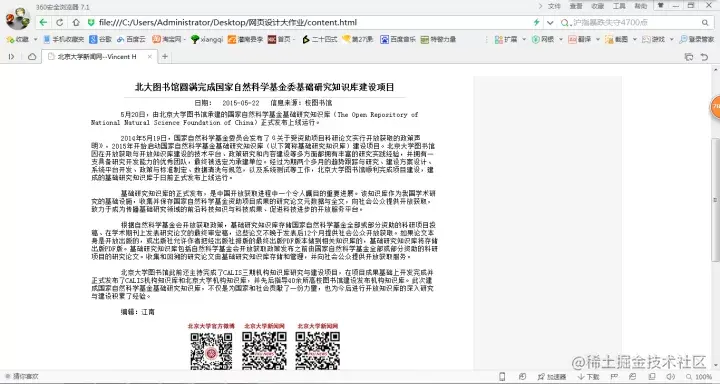The width and height of the screenshot is (720, 384).
Task: Click the green lightning speed-mode icon
Action: [x=536, y=22]
